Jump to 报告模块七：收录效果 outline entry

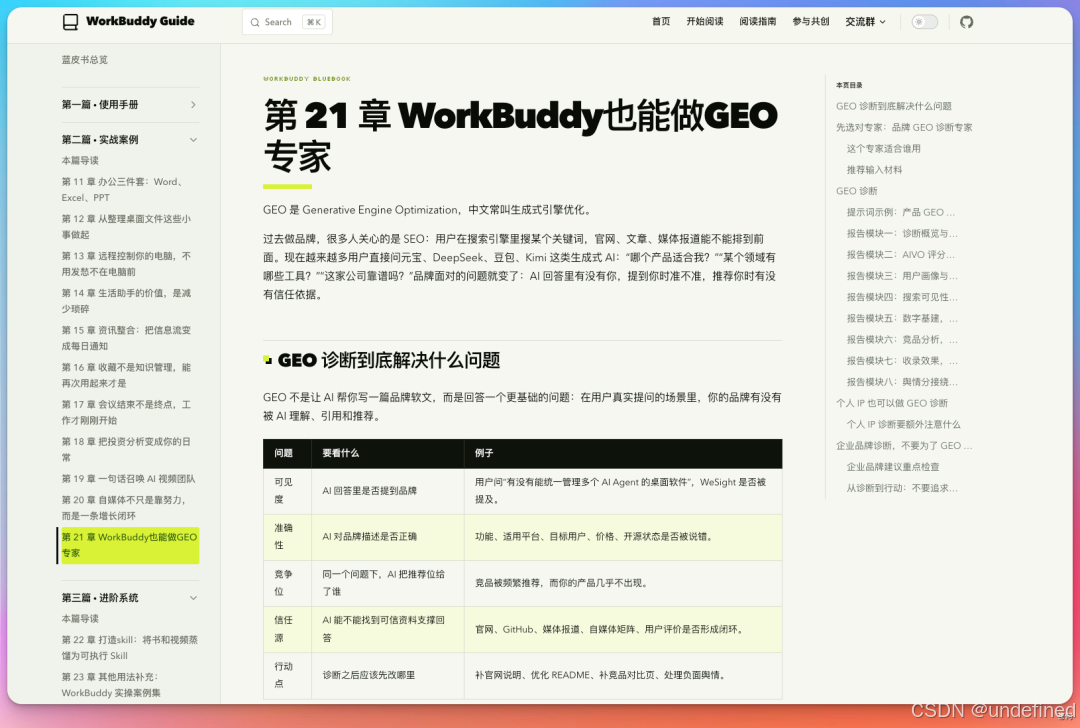pyautogui.click(x=902, y=361)
